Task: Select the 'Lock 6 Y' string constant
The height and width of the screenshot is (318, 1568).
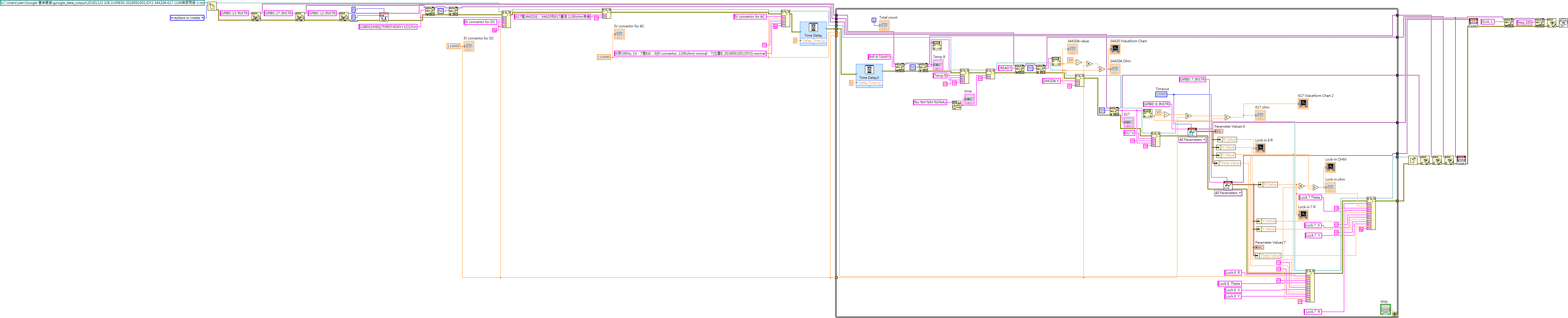Action: click(1233, 296)
